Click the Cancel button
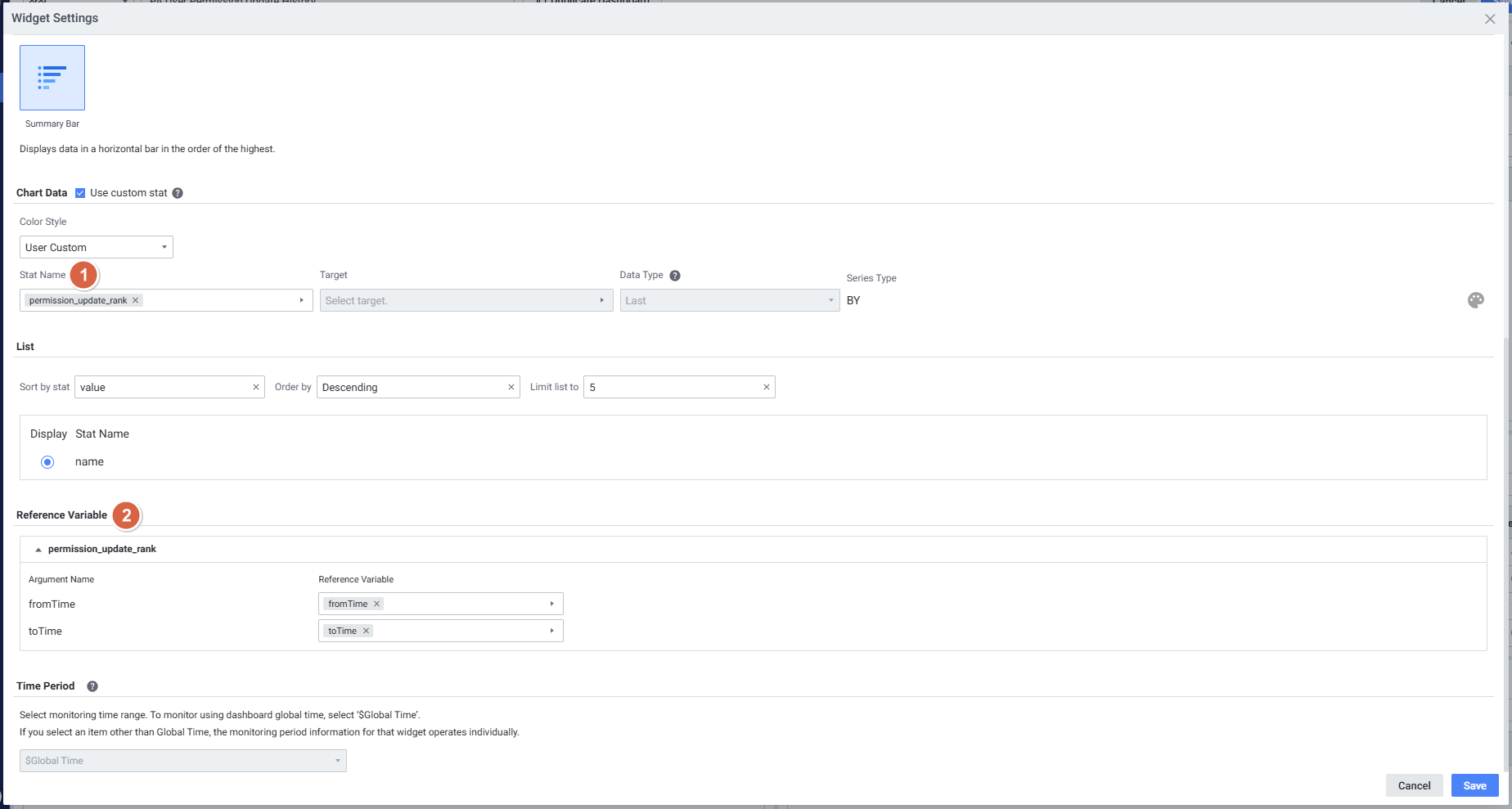Screen dimensions: 1512x809 [1414, 785]
